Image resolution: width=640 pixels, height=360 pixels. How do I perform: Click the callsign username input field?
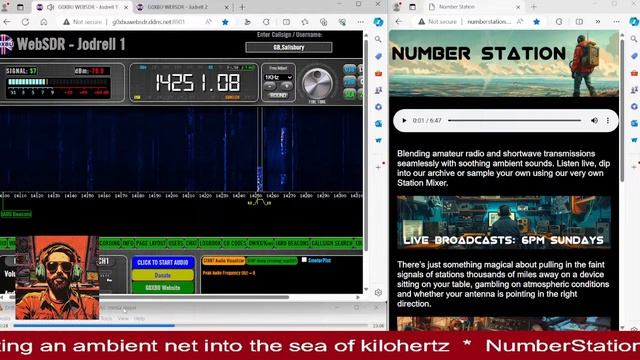289,47
